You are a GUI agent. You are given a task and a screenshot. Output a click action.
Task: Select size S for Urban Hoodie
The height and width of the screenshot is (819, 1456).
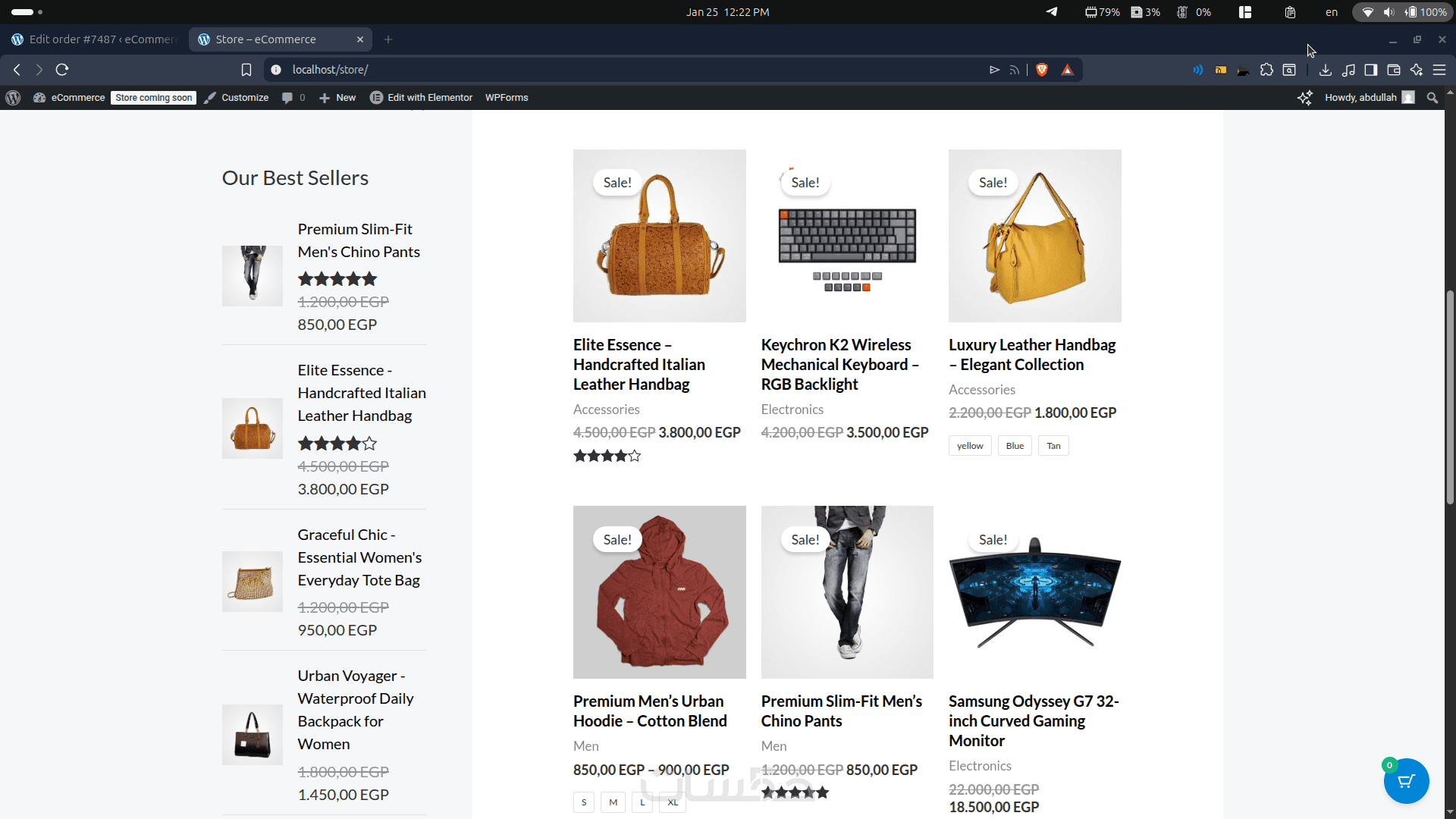coord(584,802)
